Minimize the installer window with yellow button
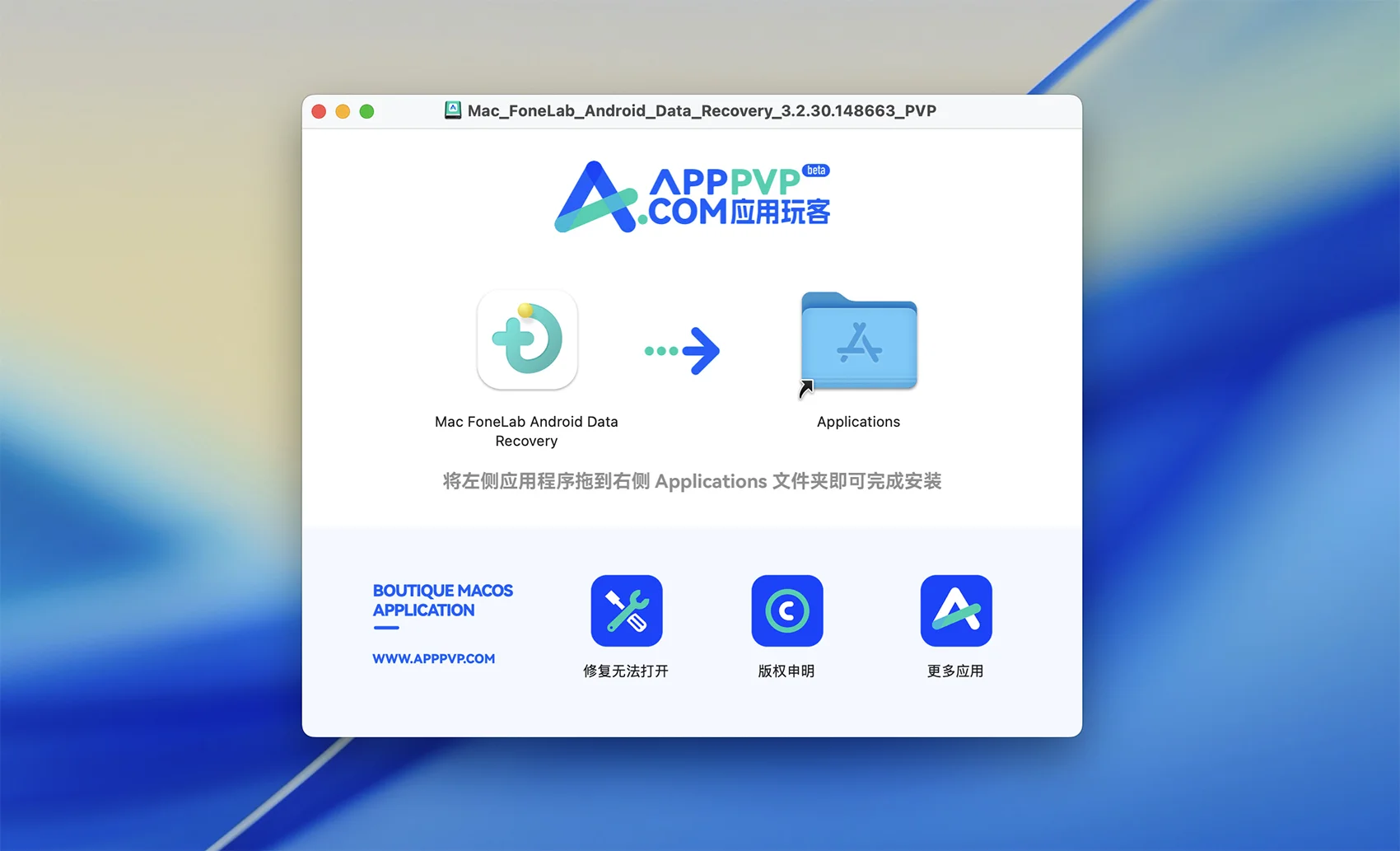The width and height of the screenshot is (1400, 851). [x=343, y=111]
